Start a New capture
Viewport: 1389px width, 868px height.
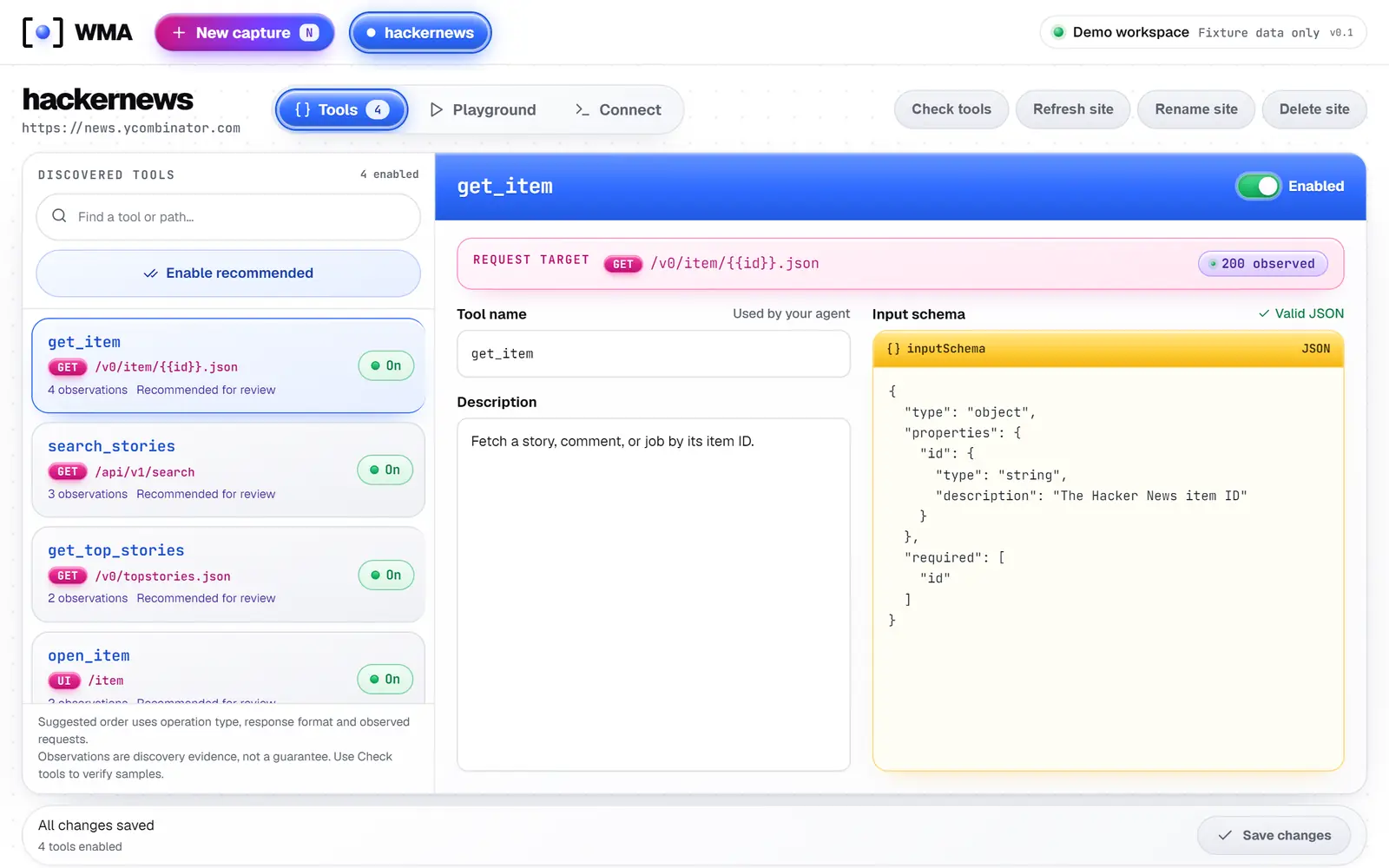point(245,32)
